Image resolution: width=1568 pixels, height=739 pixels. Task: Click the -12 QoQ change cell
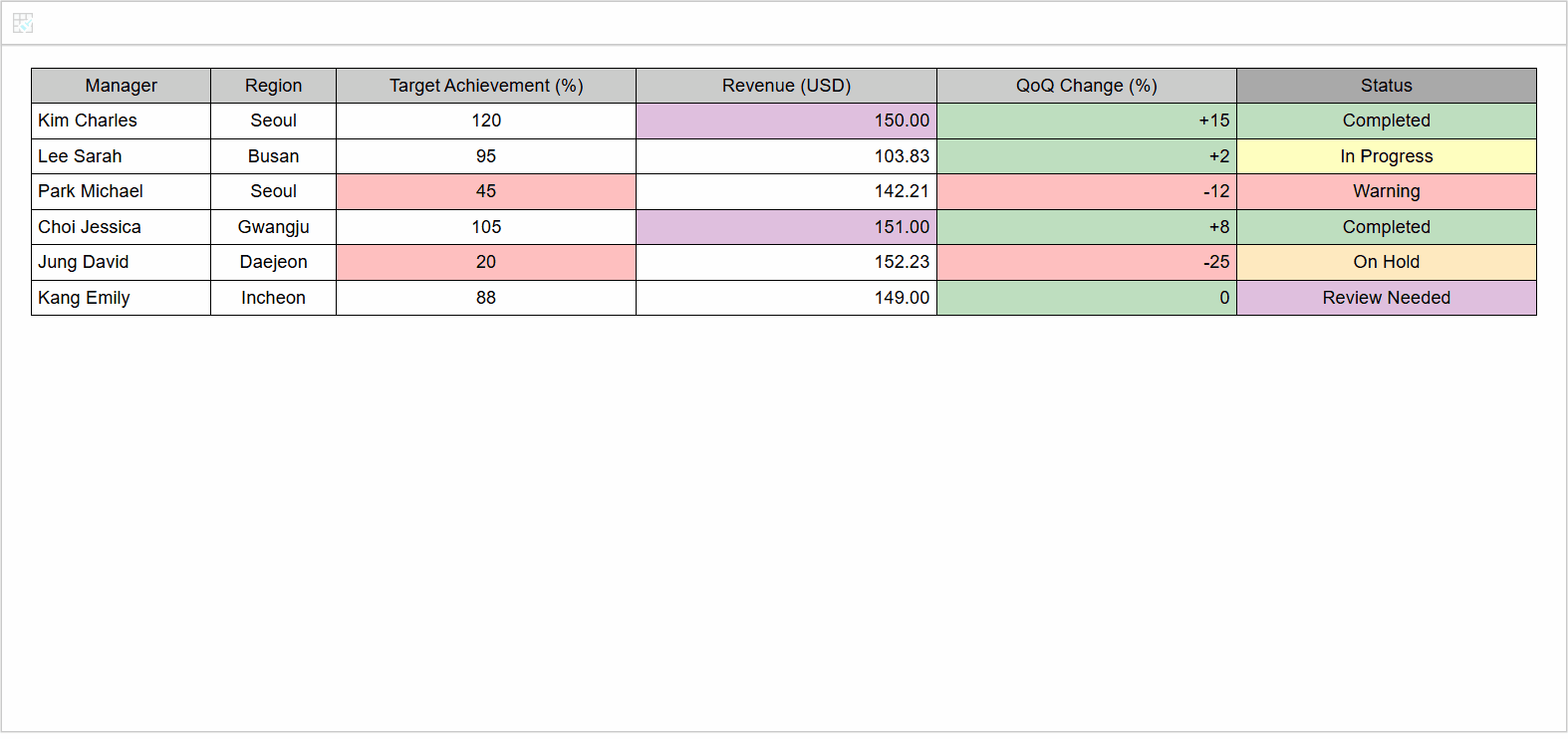[x=1087, y=191]
